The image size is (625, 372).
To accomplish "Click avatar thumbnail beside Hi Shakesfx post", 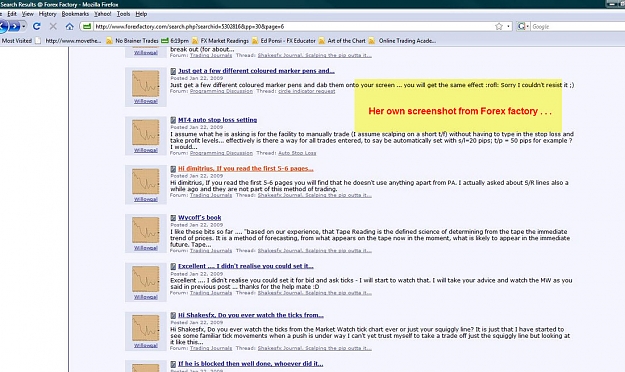I will [145, 328].
